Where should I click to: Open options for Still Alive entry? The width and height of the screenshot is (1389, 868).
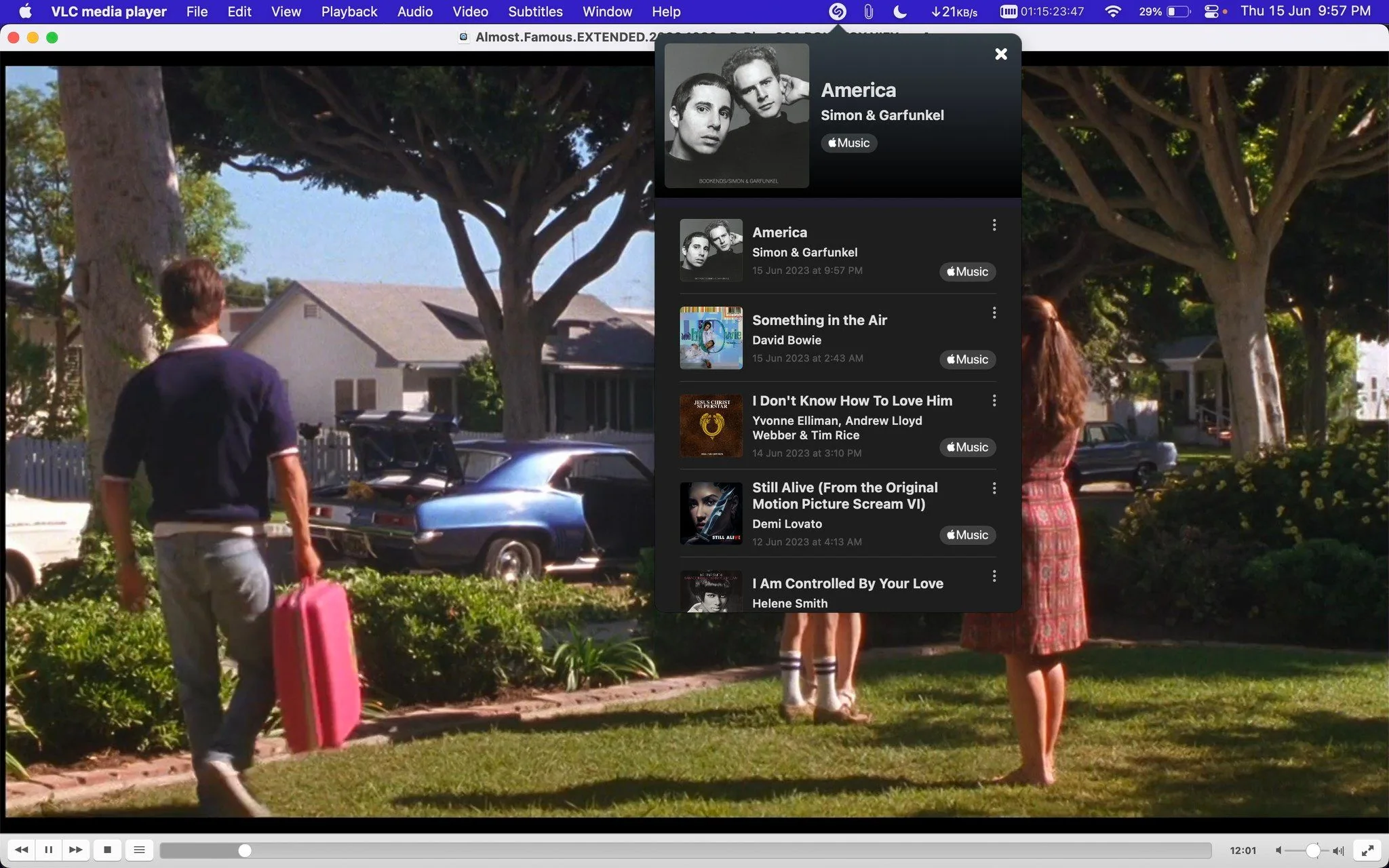click(994, 488)
